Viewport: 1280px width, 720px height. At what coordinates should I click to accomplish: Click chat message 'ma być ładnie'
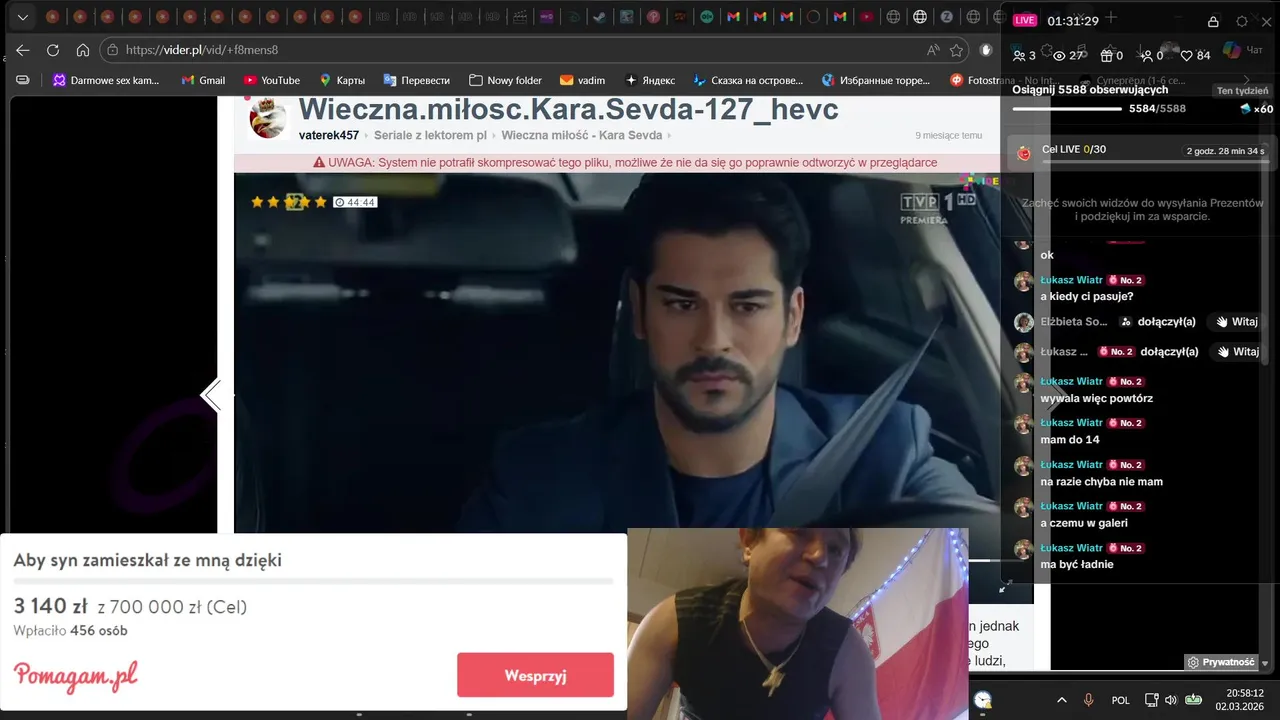[x=1077, y=564]
